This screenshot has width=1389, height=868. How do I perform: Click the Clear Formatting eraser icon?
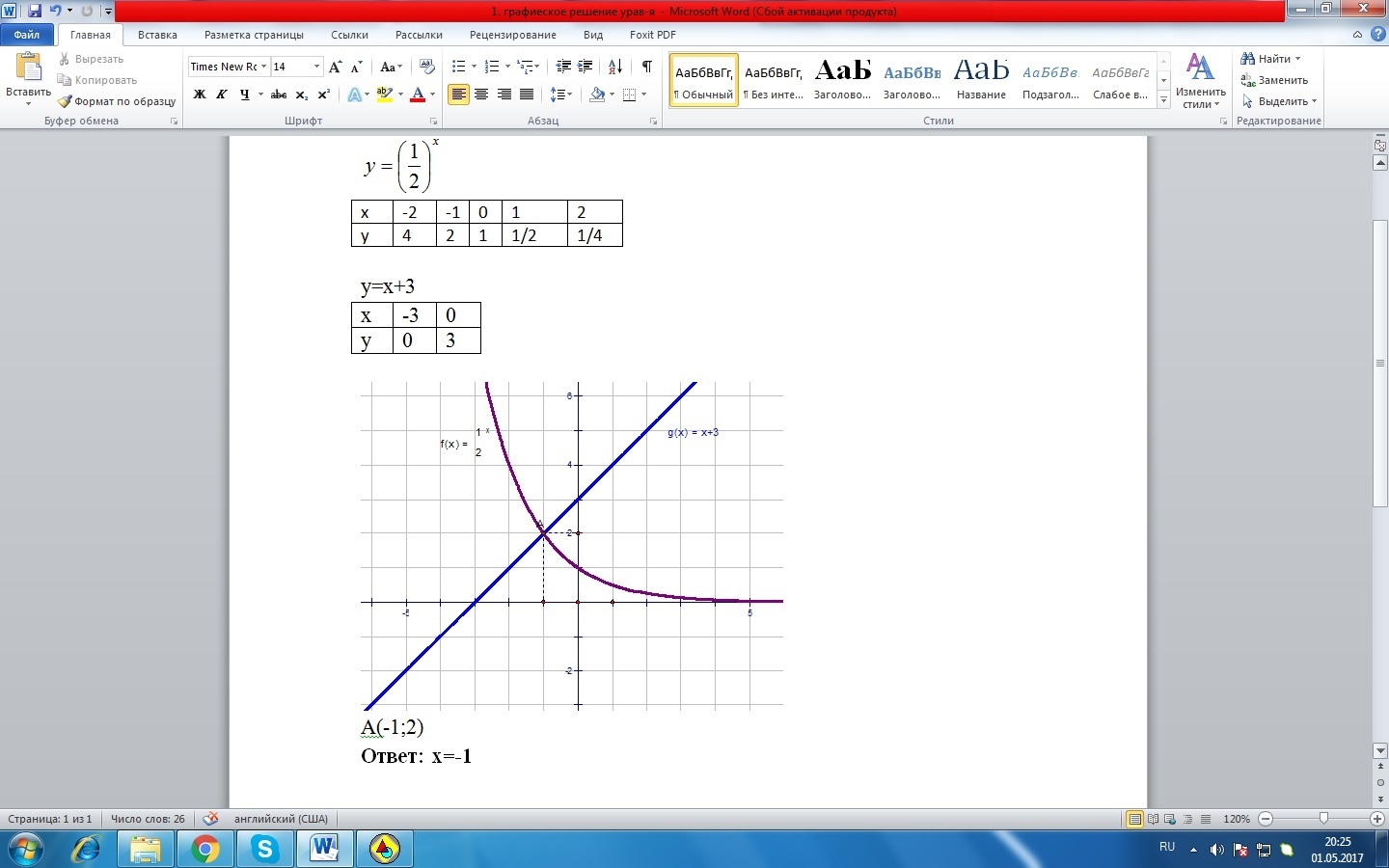coord(427,67)
